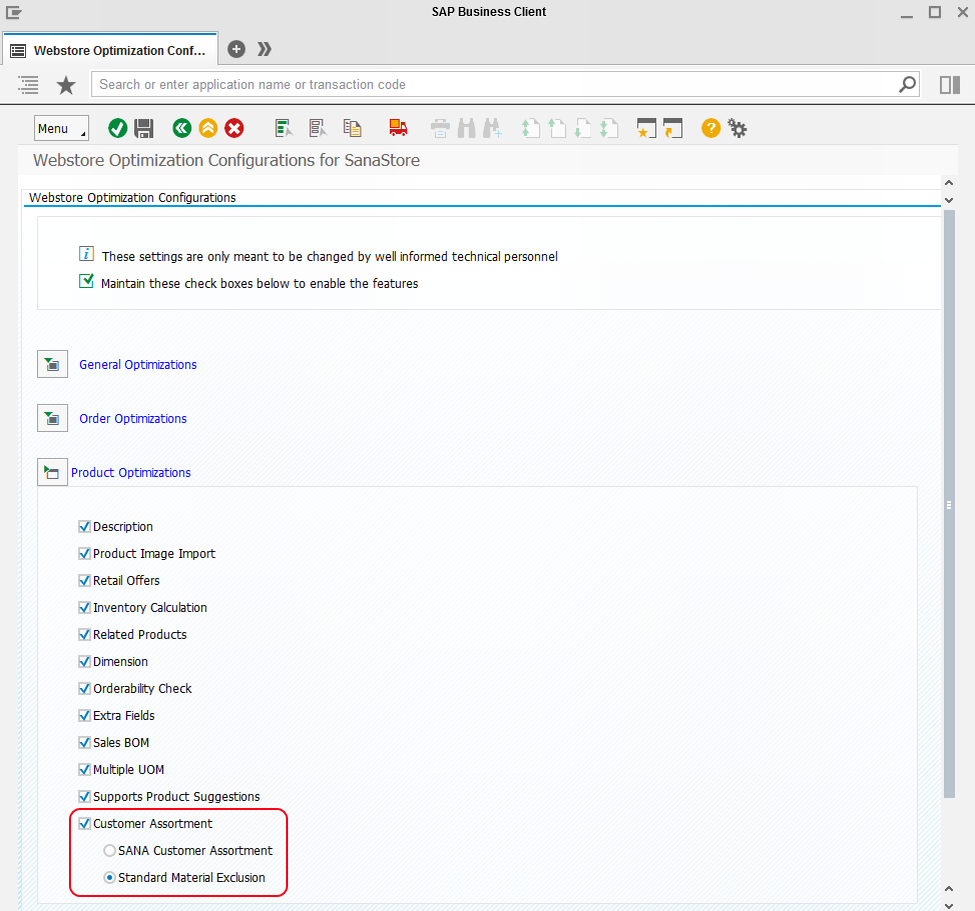Click the Last Page icon
This screenshot has height=911, width=975.
609,129
